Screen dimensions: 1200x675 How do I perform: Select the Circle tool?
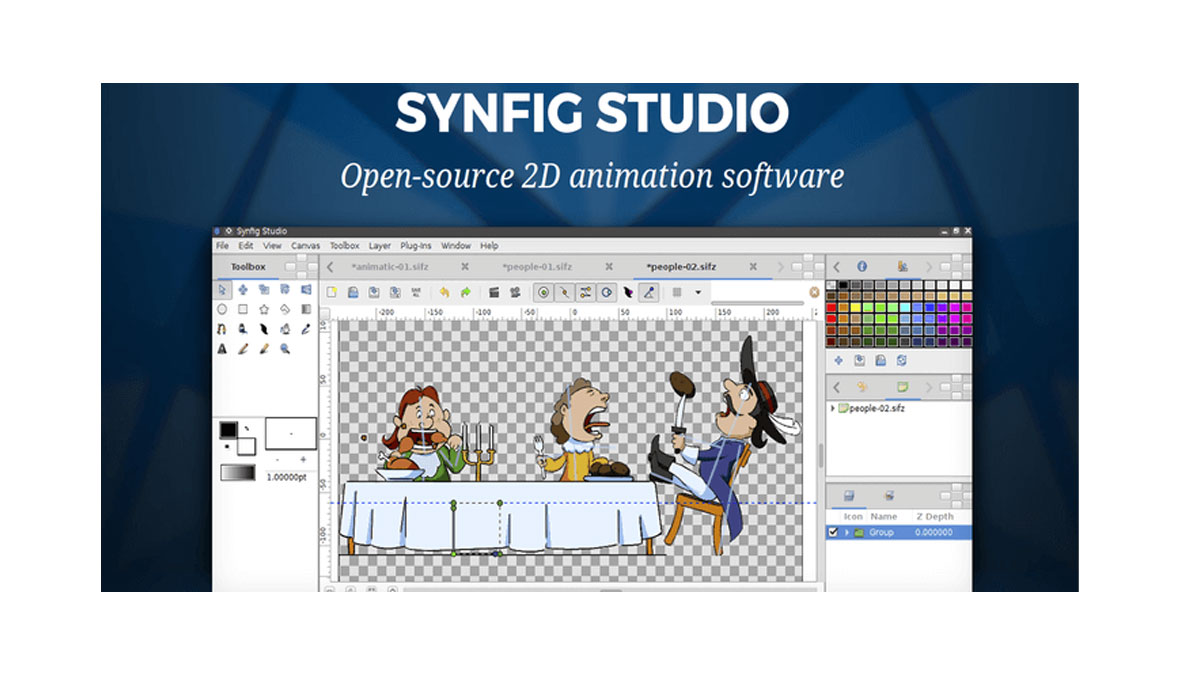click(222, 310)
